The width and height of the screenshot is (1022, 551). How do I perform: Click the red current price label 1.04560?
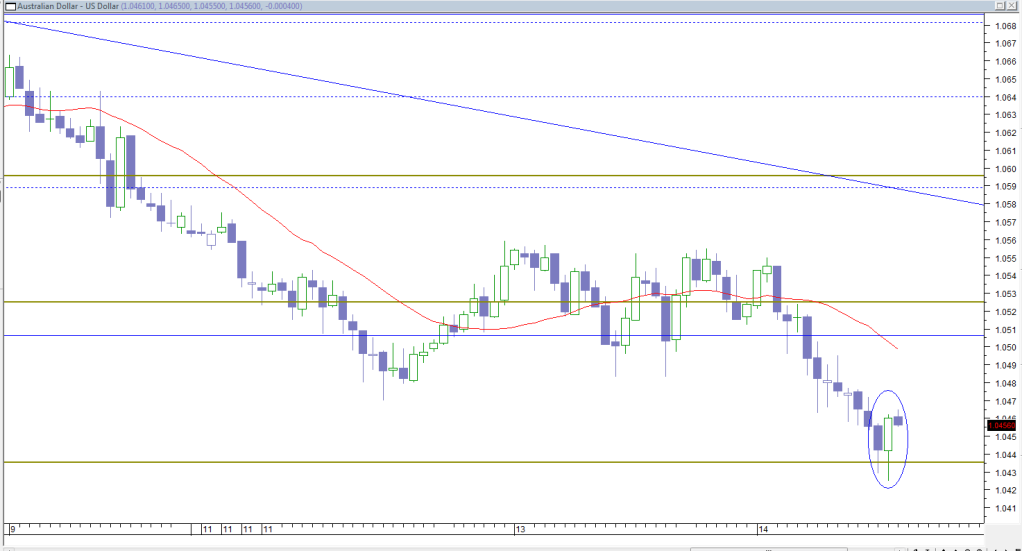coord(1001,426)
